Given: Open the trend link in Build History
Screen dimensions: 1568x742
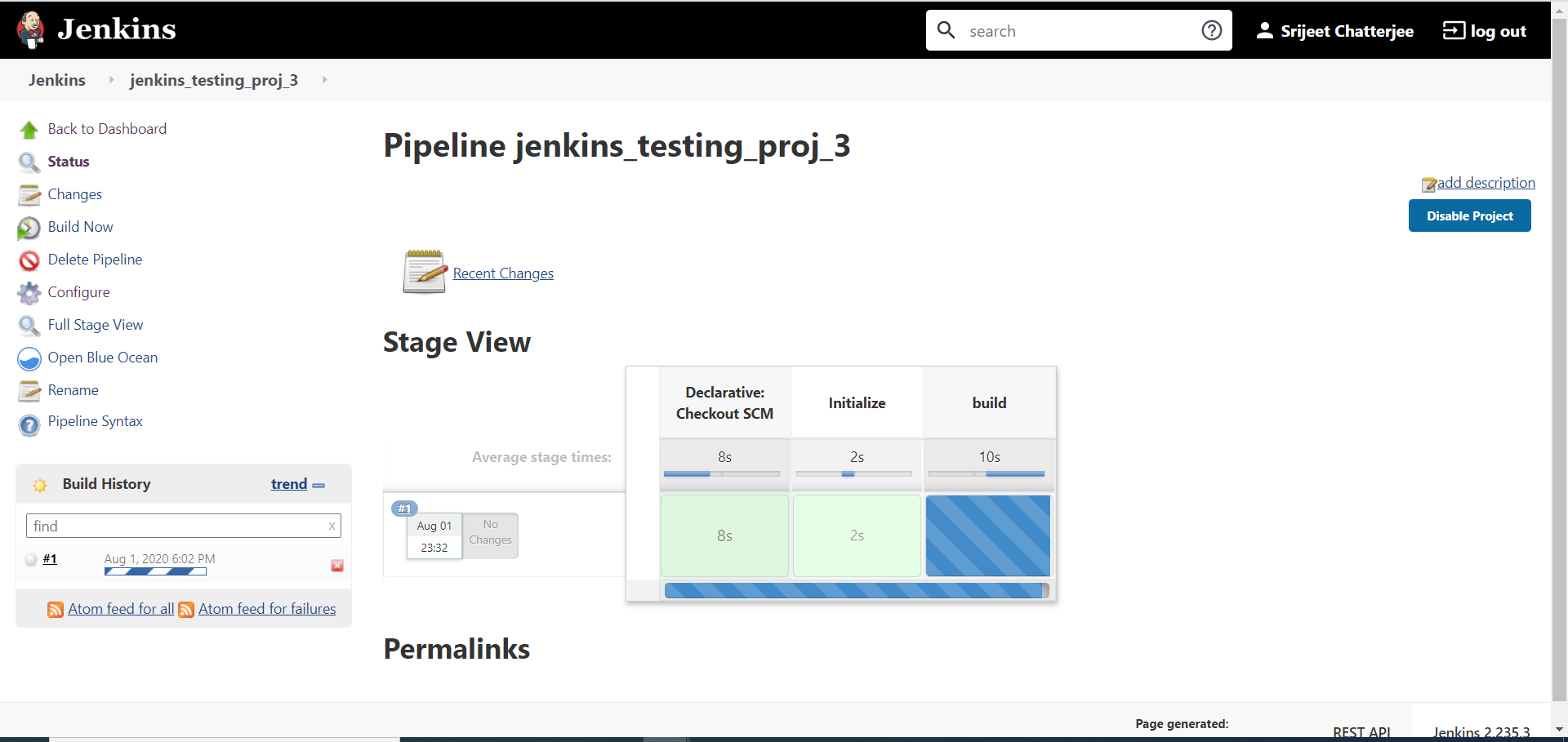Looking at the screenshot, I should pyautogui.click(x=288, y=484).
